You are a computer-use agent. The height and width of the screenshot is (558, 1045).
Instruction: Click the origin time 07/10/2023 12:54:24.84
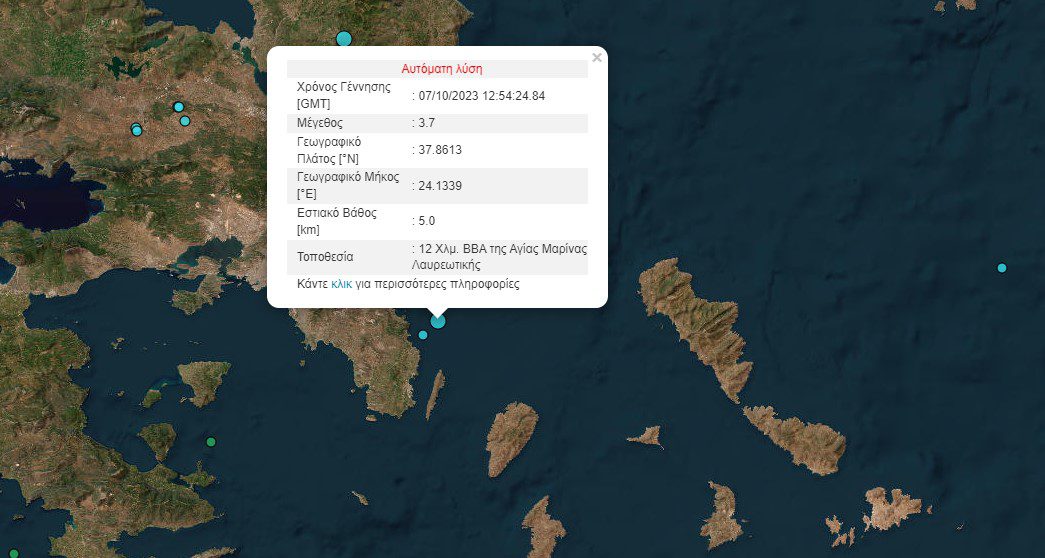click(482, 96)
